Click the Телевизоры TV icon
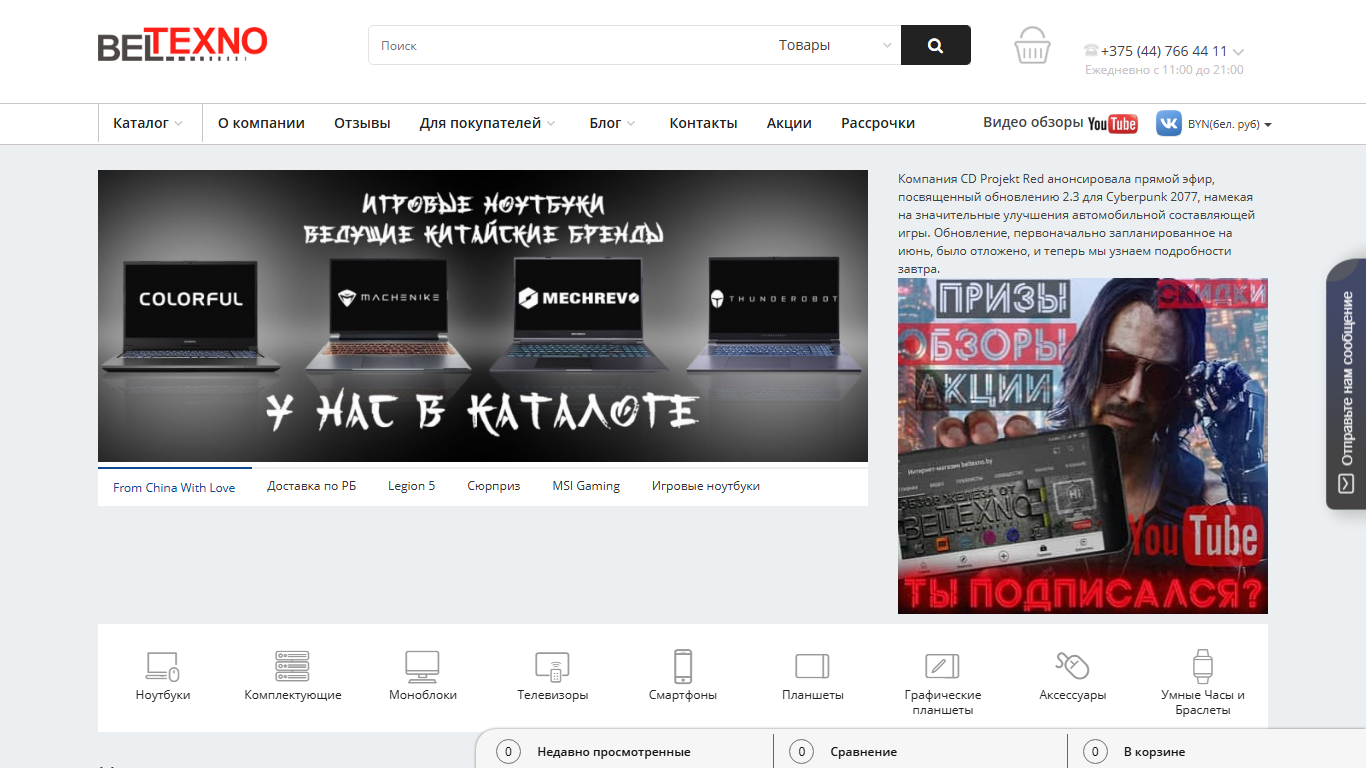This screenshot has height=768, width=1366. click(x=553, y=666)
